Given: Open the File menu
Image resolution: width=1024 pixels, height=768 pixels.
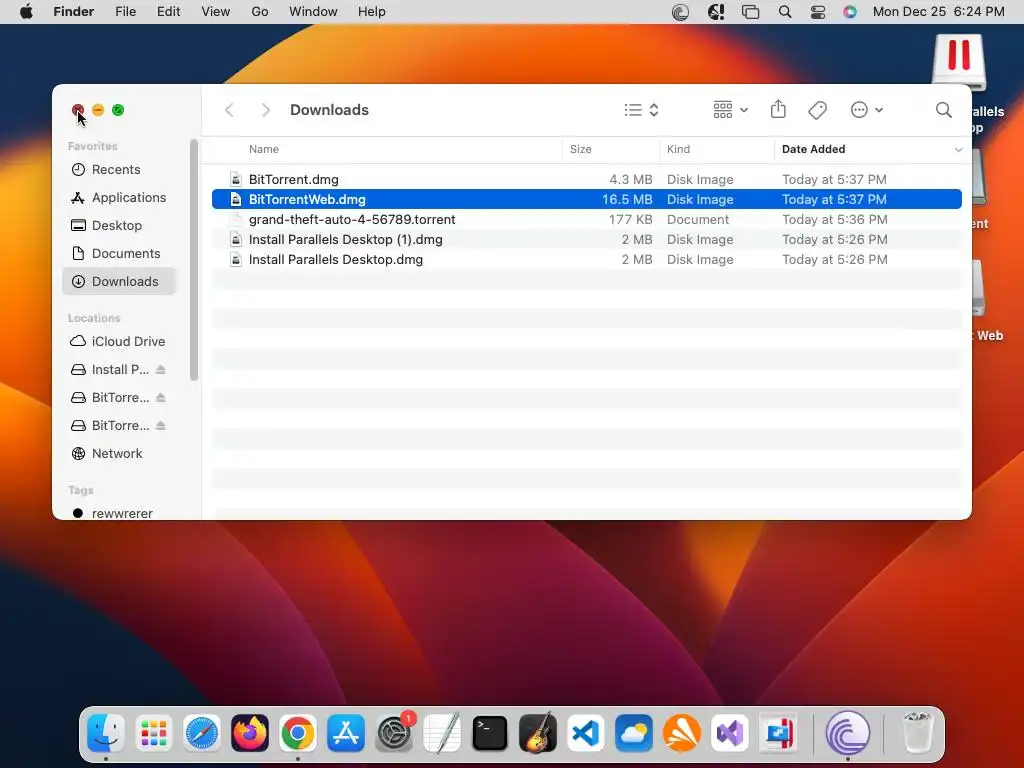Looking at the screenshot, I should pyautogui.click(x=125, y=12).
